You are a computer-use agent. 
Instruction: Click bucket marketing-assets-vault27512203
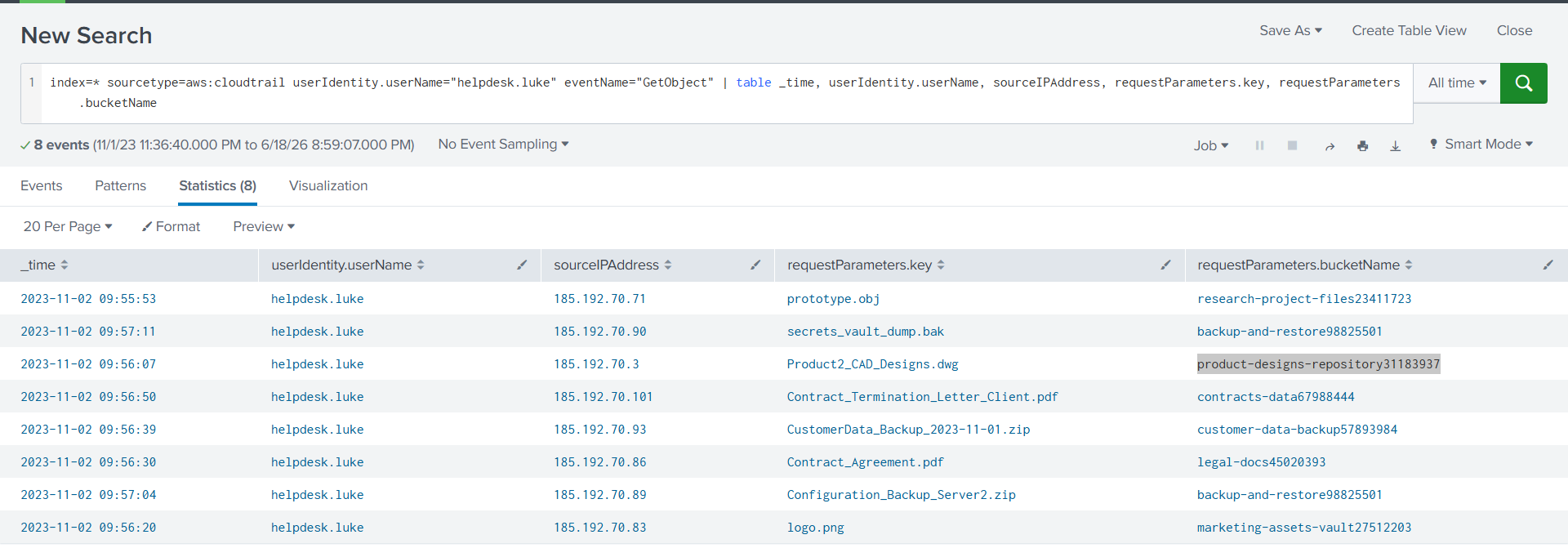tap(1304, 528)
